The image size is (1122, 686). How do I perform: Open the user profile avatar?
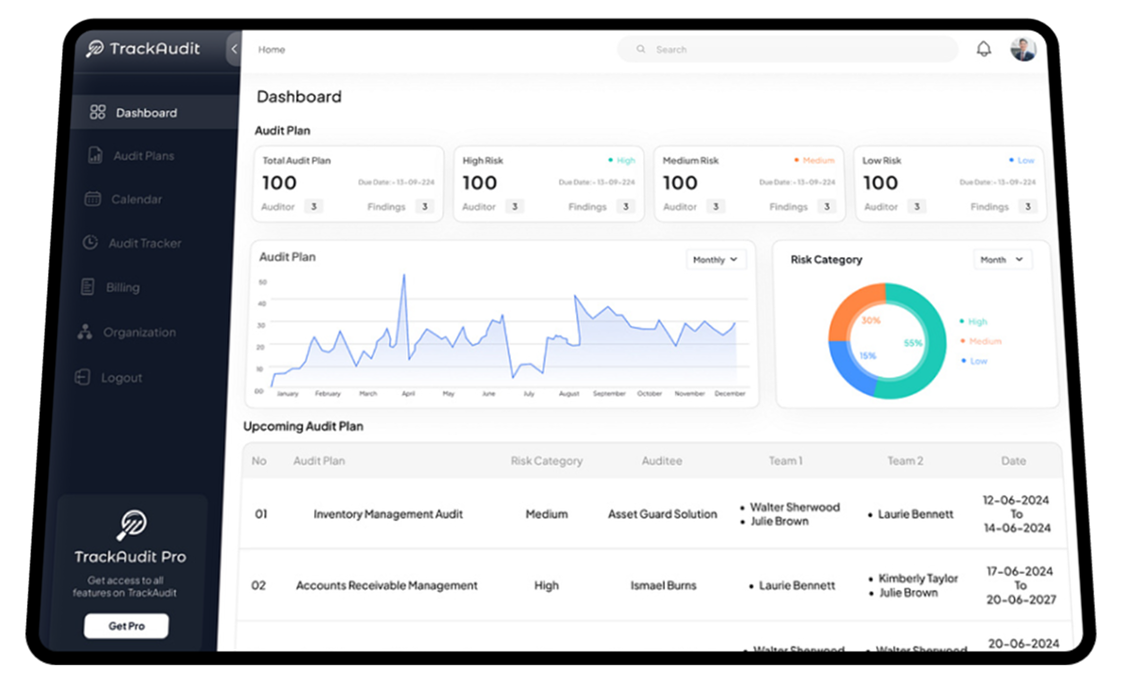[1023, 49]
